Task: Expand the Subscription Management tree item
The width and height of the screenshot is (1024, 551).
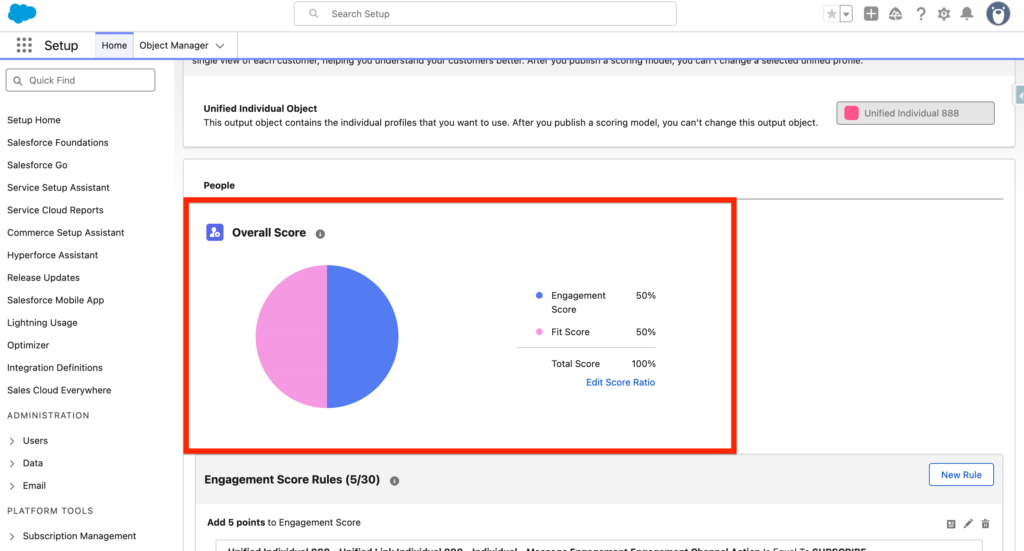Action: [12, 536]
